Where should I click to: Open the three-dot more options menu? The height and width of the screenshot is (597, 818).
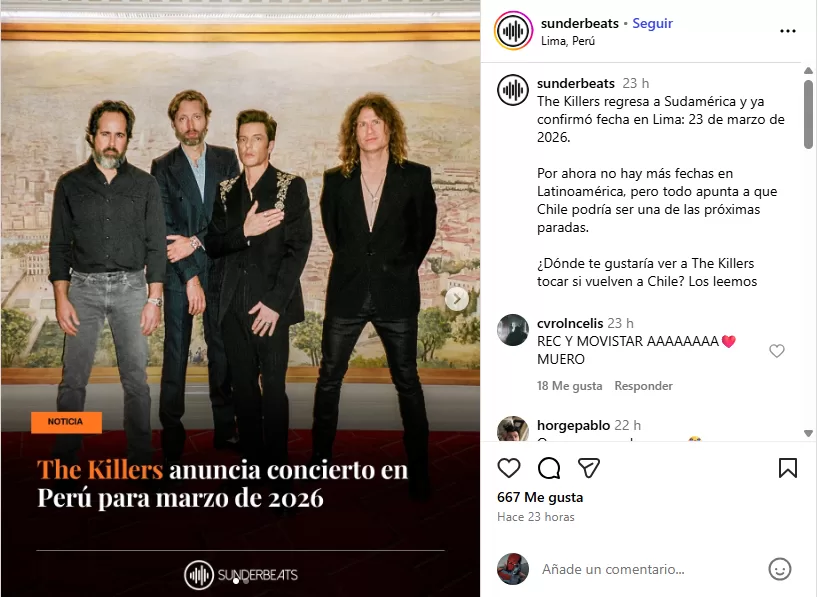788,31
